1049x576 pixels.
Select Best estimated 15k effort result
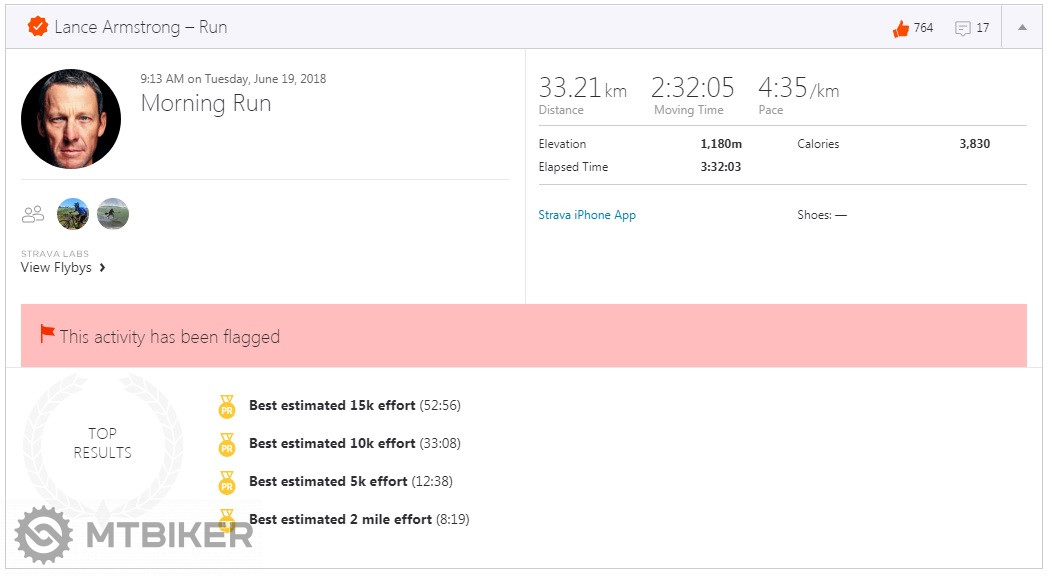point(332,406)
